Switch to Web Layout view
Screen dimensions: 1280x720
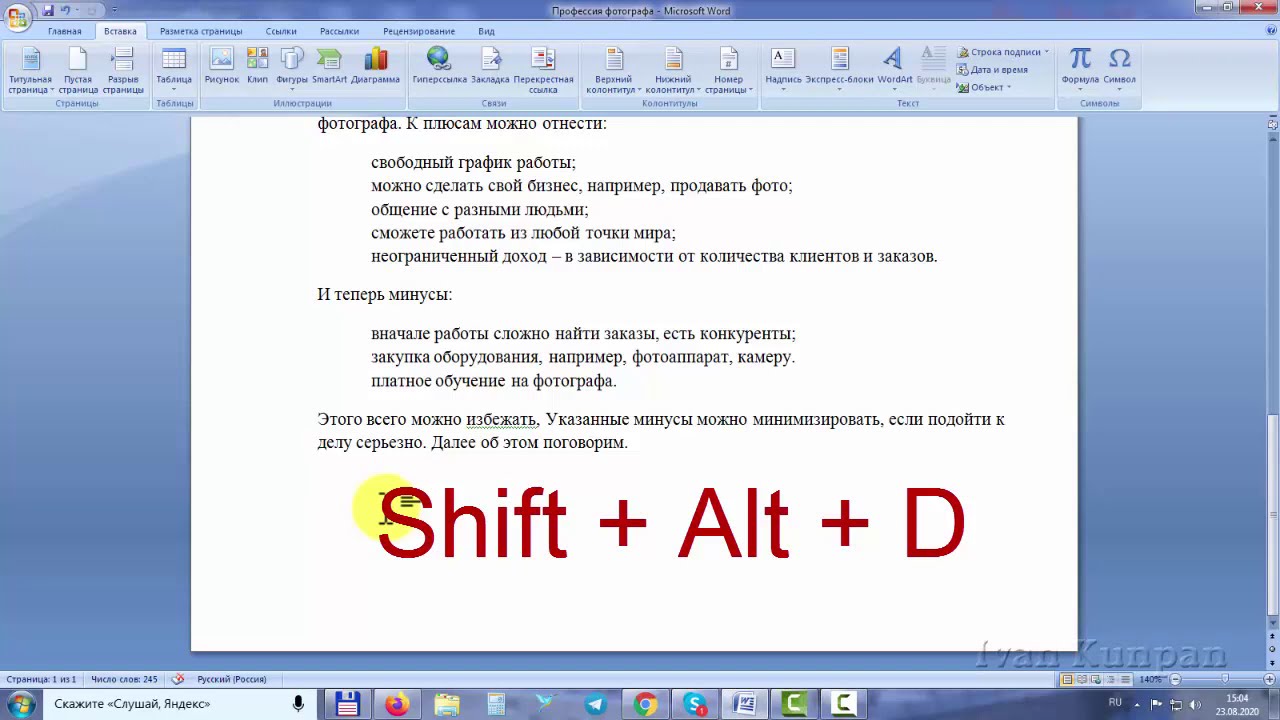[1095, 679]
